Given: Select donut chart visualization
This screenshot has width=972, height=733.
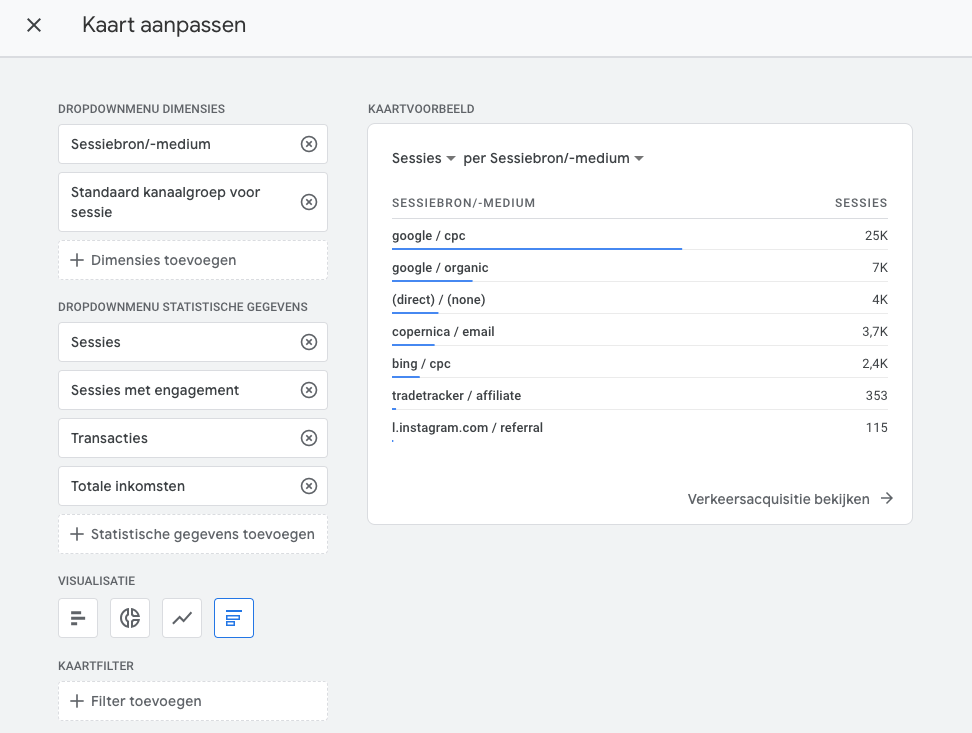Looking at the screenshot, I should pyautogui.click(x=130, y=618).
